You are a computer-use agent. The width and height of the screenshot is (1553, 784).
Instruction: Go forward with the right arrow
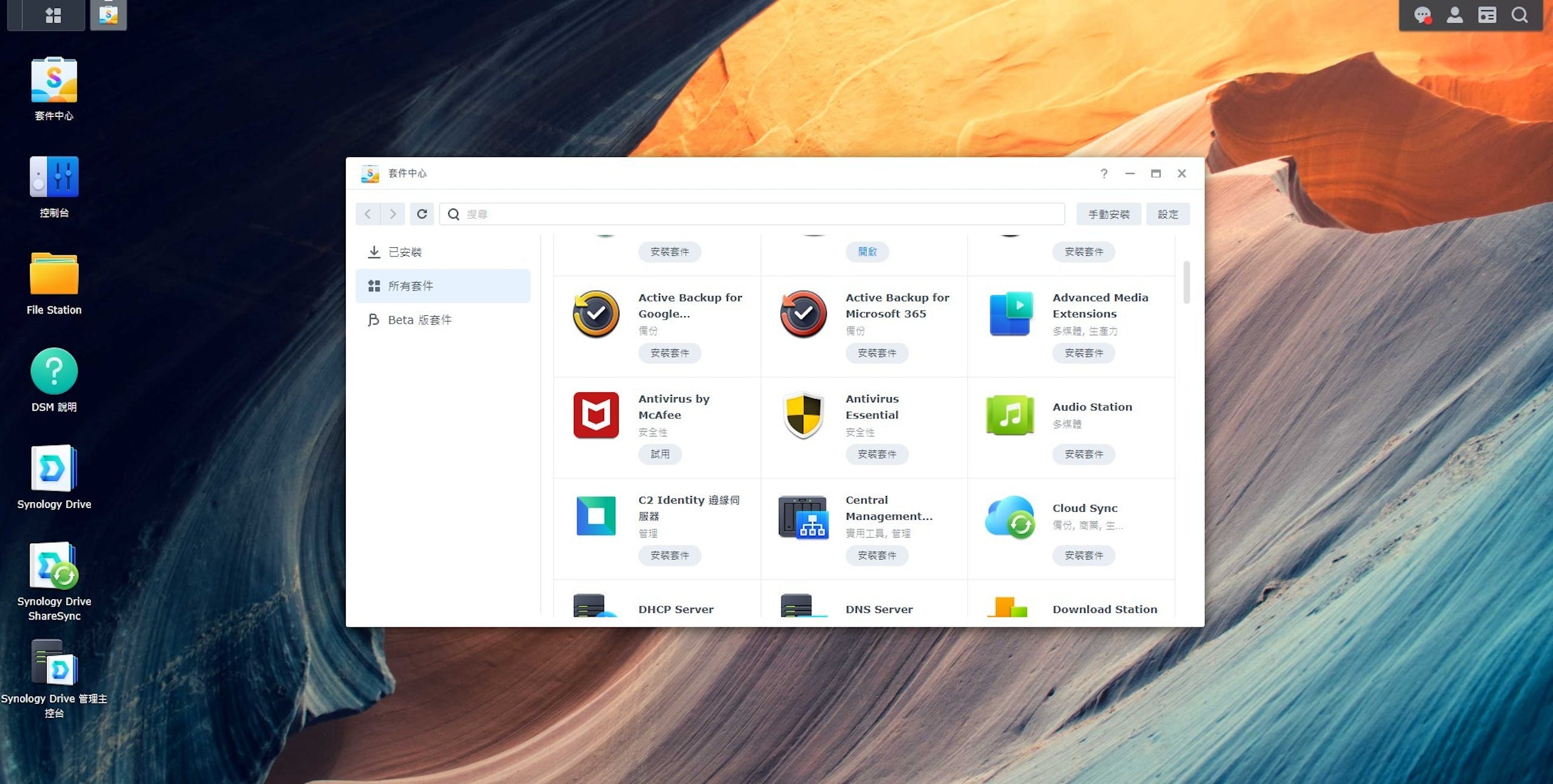tap(393, 214)
